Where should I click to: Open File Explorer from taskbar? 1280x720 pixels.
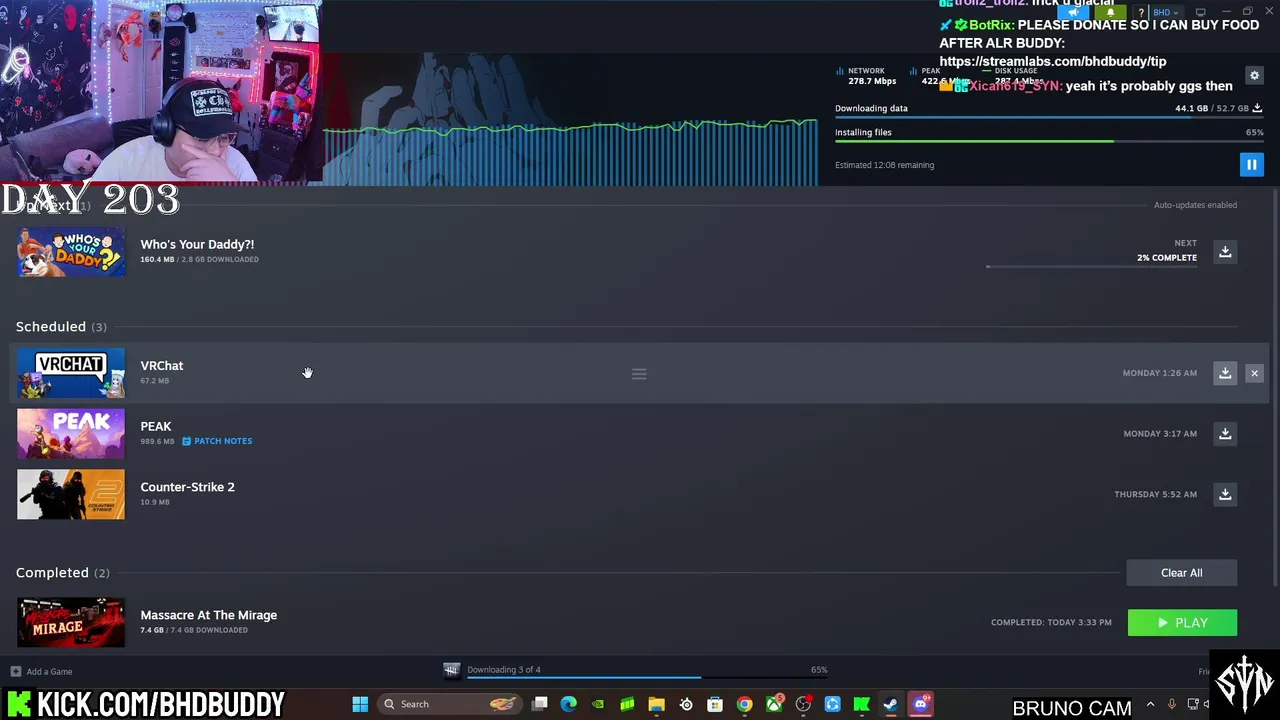[x=657, y=704]
